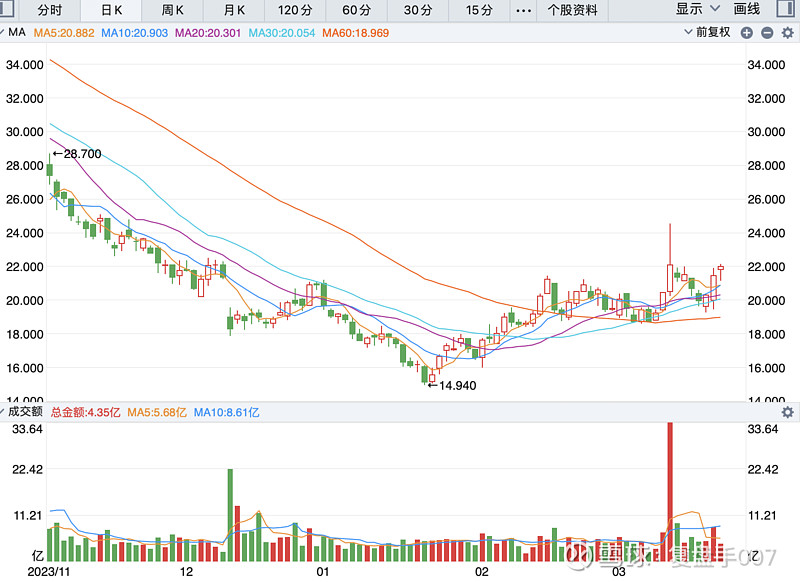Screen dimensions: 800x582
Task: Click the tall green December volume bar
Action: pyautogui.click(x=230, y=515)
